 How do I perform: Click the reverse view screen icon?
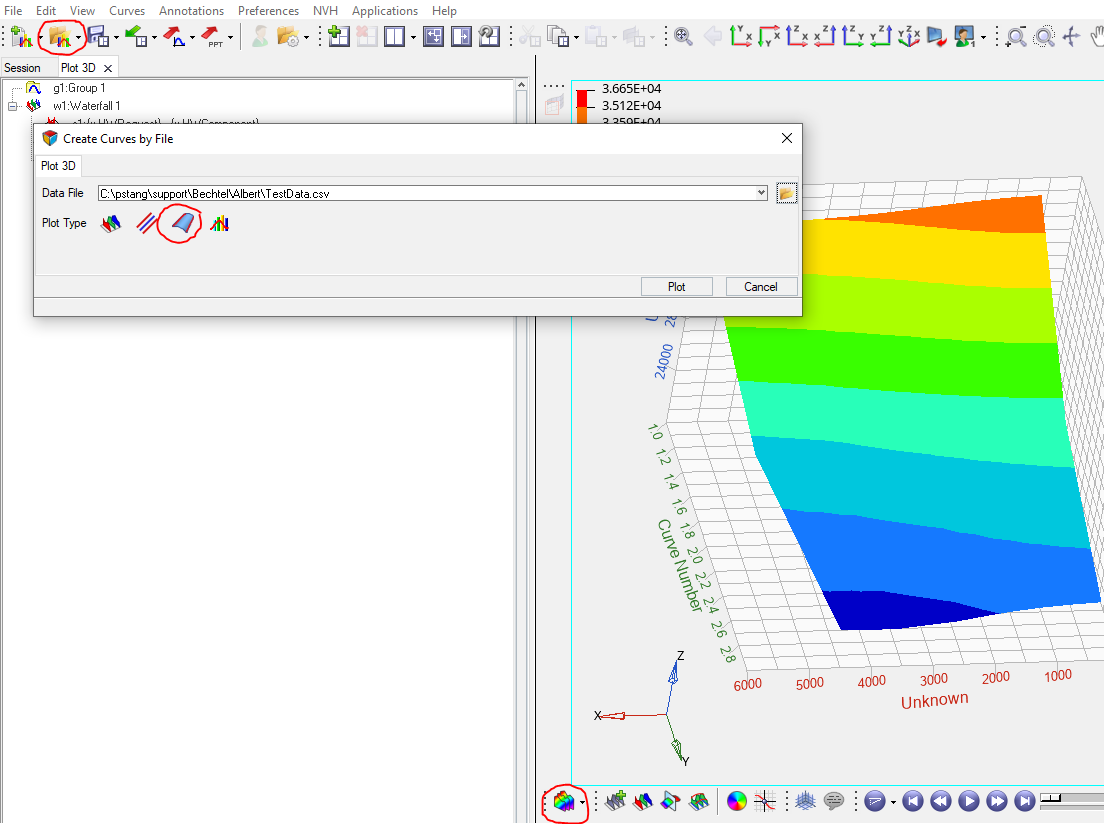click(x=936, y=36)
